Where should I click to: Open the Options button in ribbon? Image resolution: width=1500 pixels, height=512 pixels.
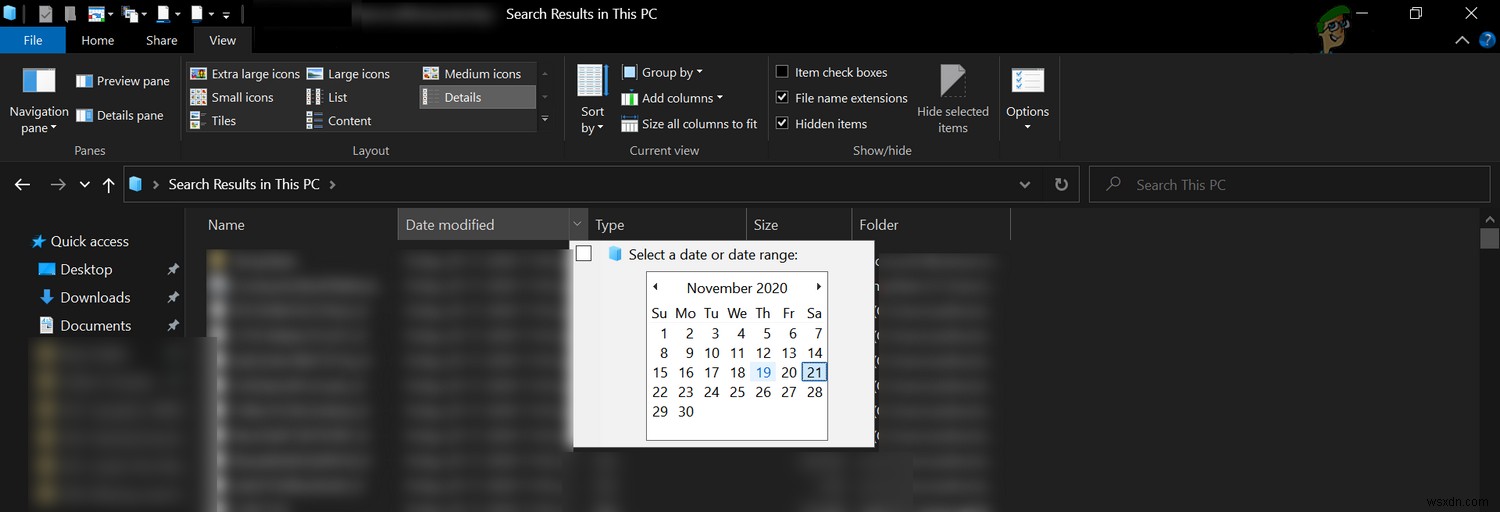point(1027,98)
